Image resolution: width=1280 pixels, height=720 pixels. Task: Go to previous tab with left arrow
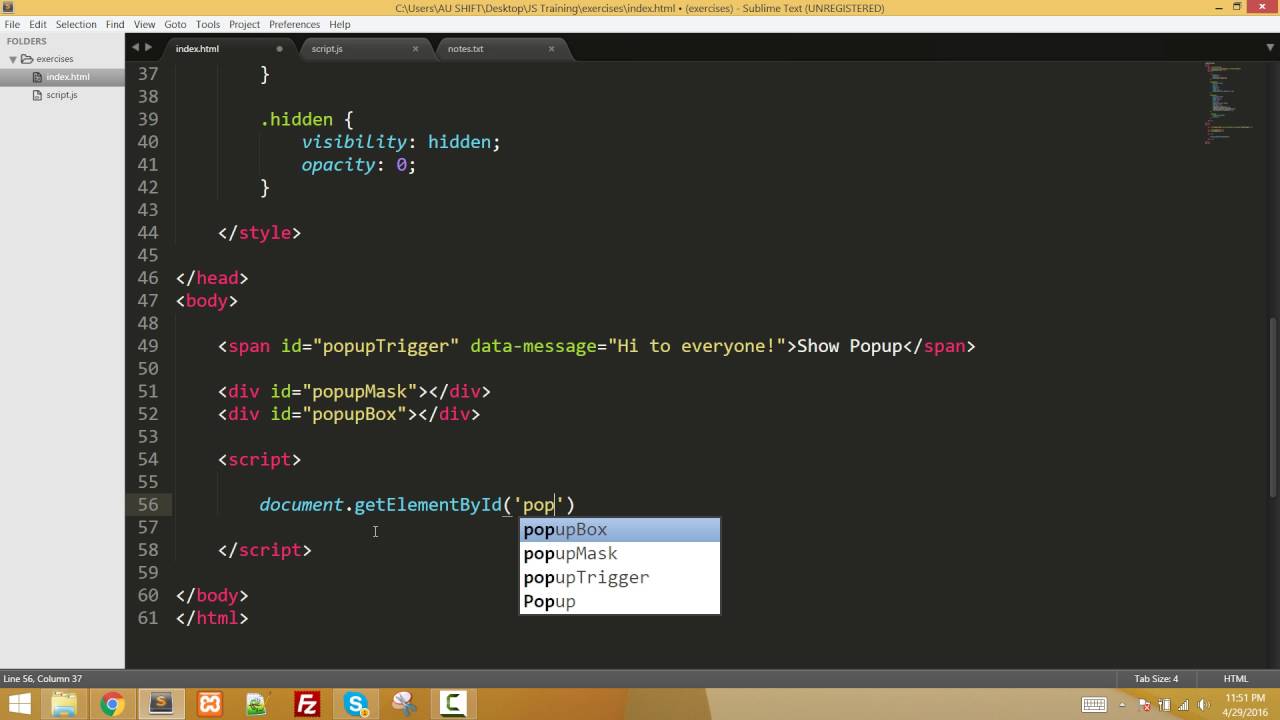coord(135,47)
